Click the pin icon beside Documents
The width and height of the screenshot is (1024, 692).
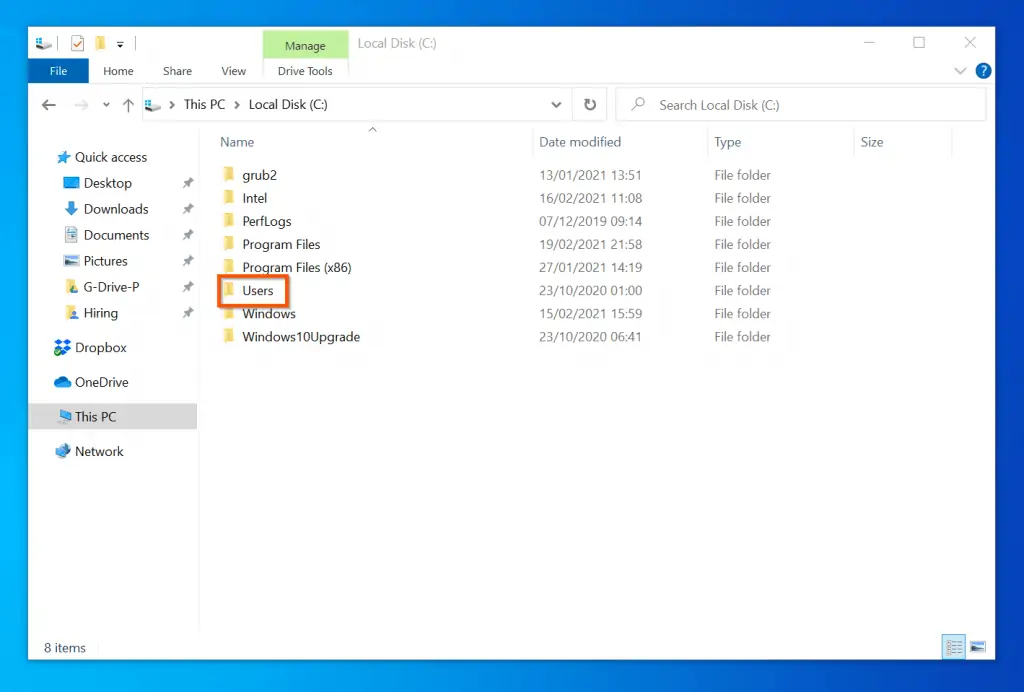[187, 234]
